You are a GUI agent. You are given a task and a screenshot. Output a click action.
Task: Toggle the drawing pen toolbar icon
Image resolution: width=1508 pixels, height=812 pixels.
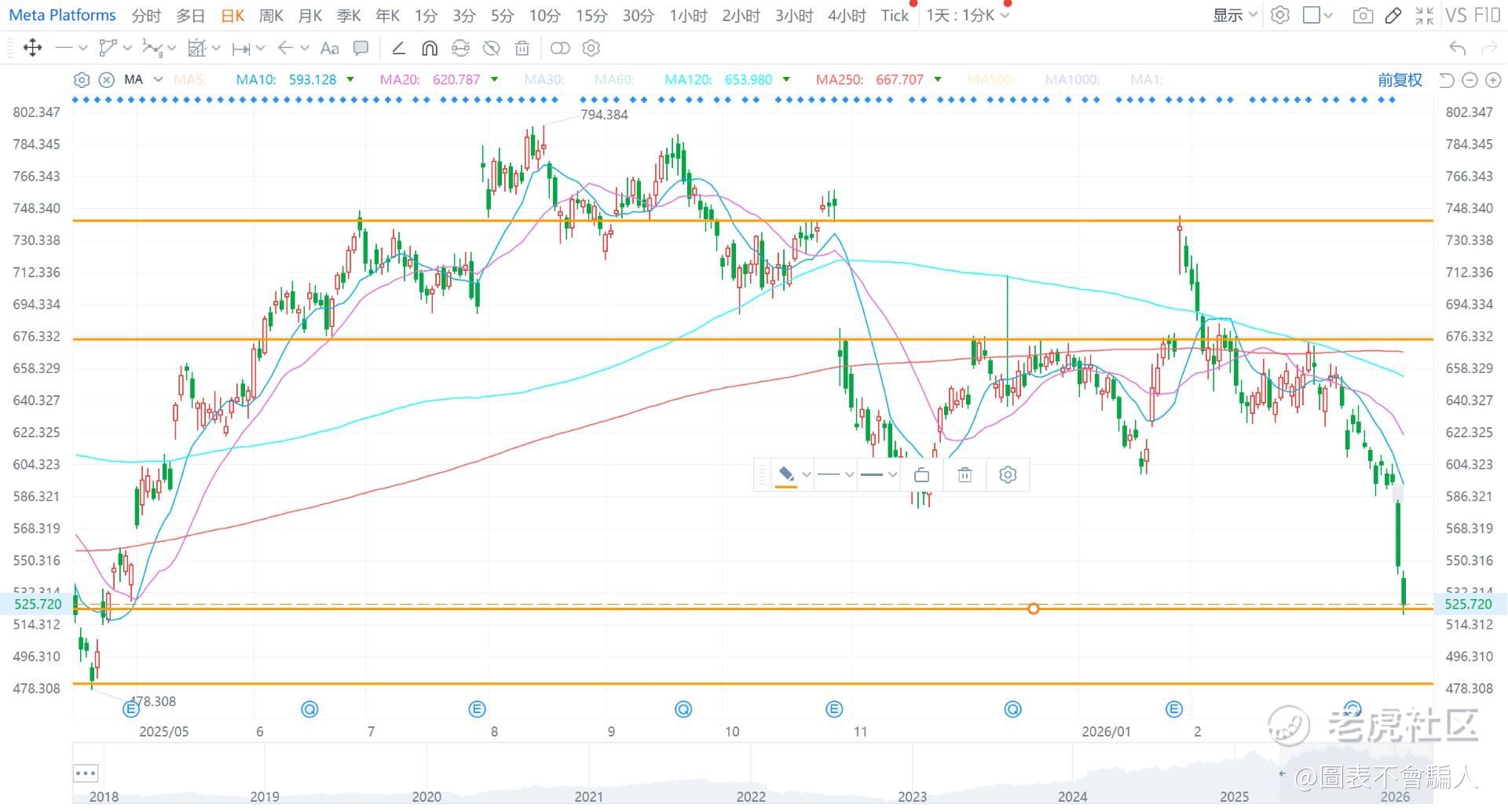[x=1393, y=15]
